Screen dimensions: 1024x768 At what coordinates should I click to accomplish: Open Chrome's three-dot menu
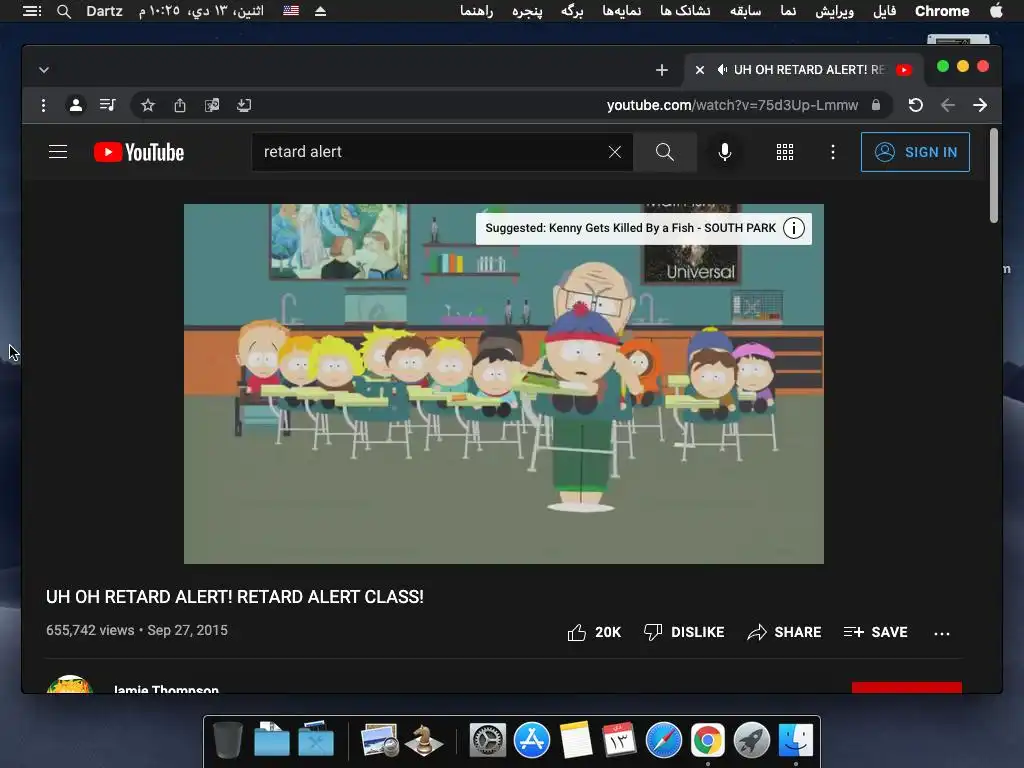[x=43, y=105]
